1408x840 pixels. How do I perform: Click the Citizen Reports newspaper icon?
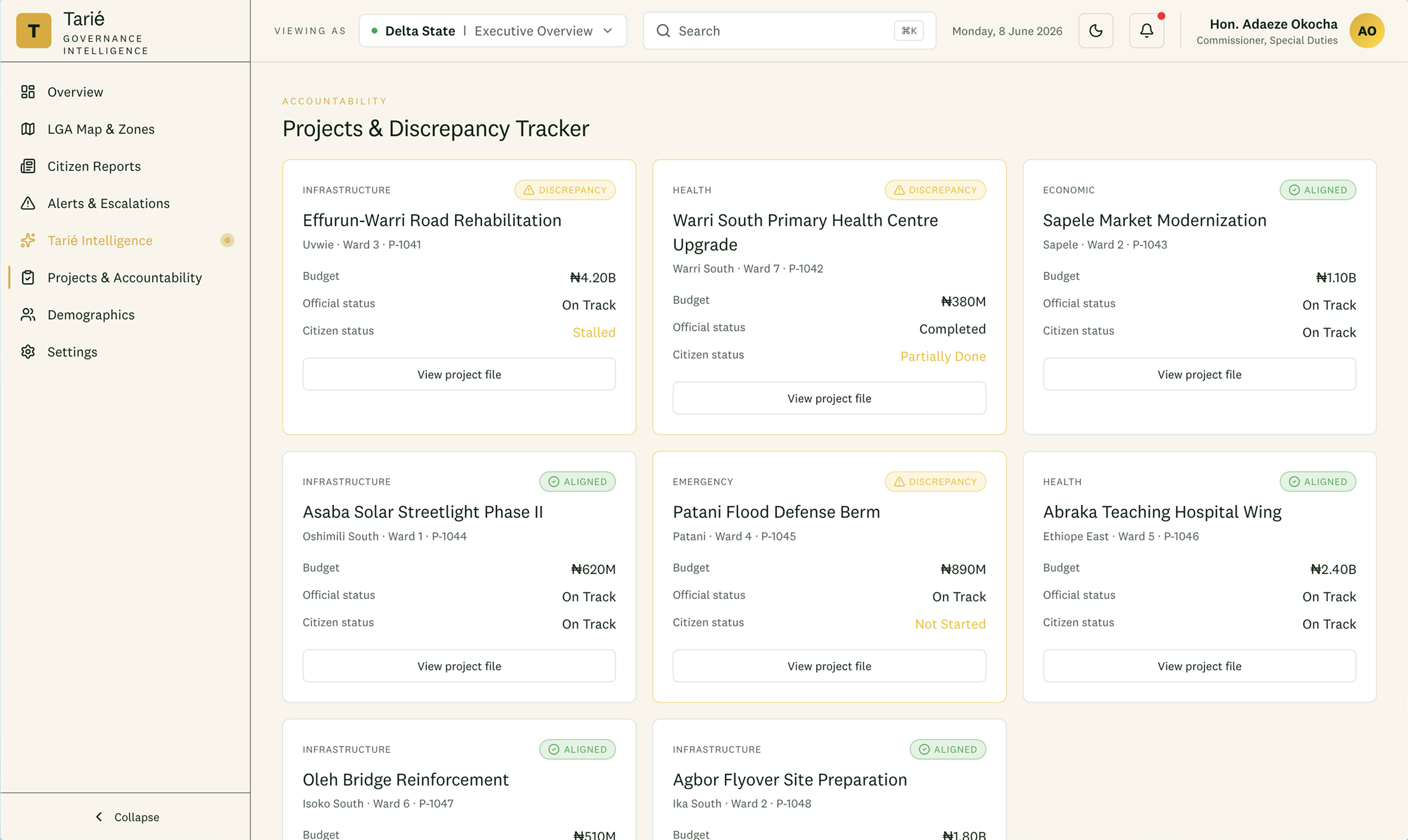(x=28, y=166)
